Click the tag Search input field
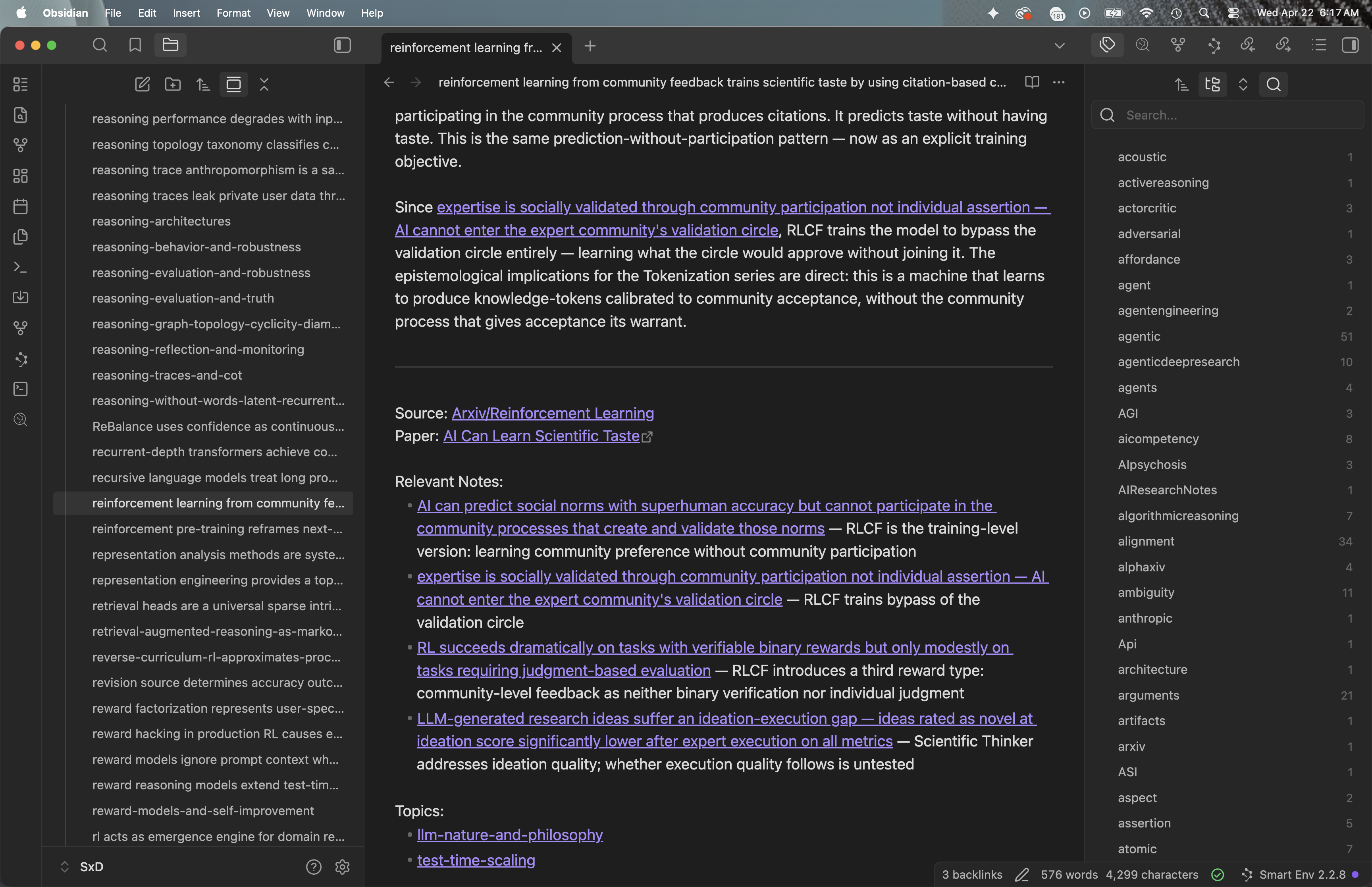The width and height of the screenshot is (1372, 887). [x=1238, y=115]
